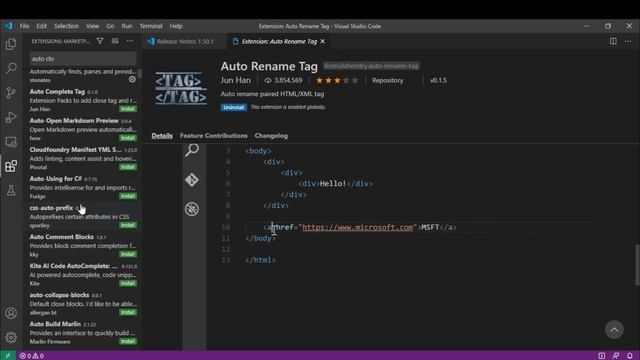The image size is (640, 360).
Task: Install Auto Build Marlin extension
Action: [x=128, y=341]
